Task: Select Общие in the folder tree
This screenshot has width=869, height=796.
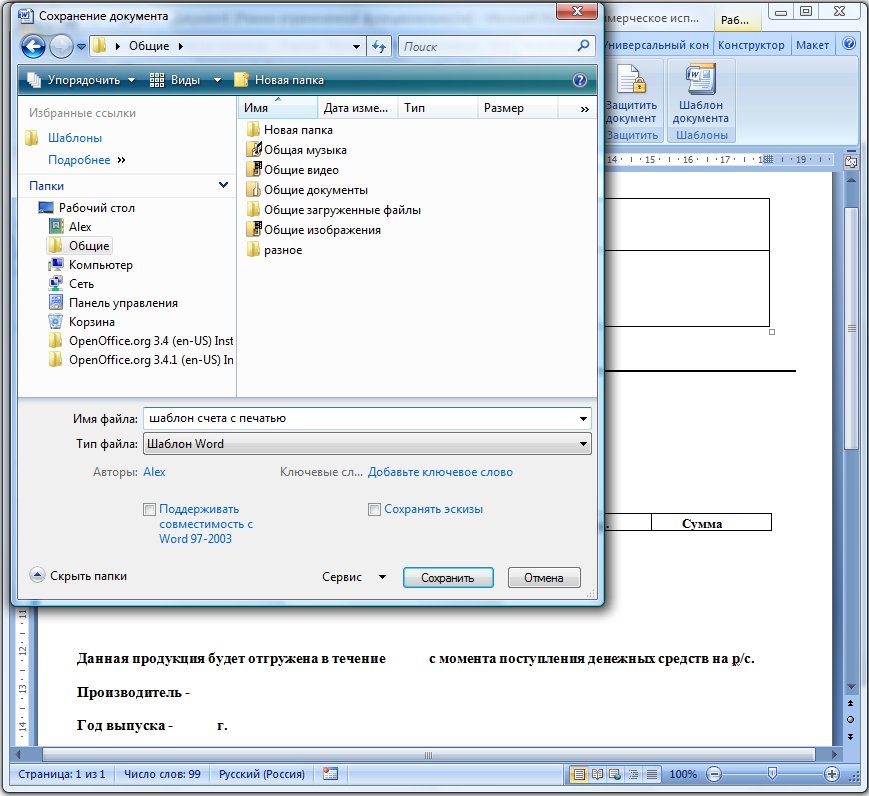Action: click(x=79, y=246)
